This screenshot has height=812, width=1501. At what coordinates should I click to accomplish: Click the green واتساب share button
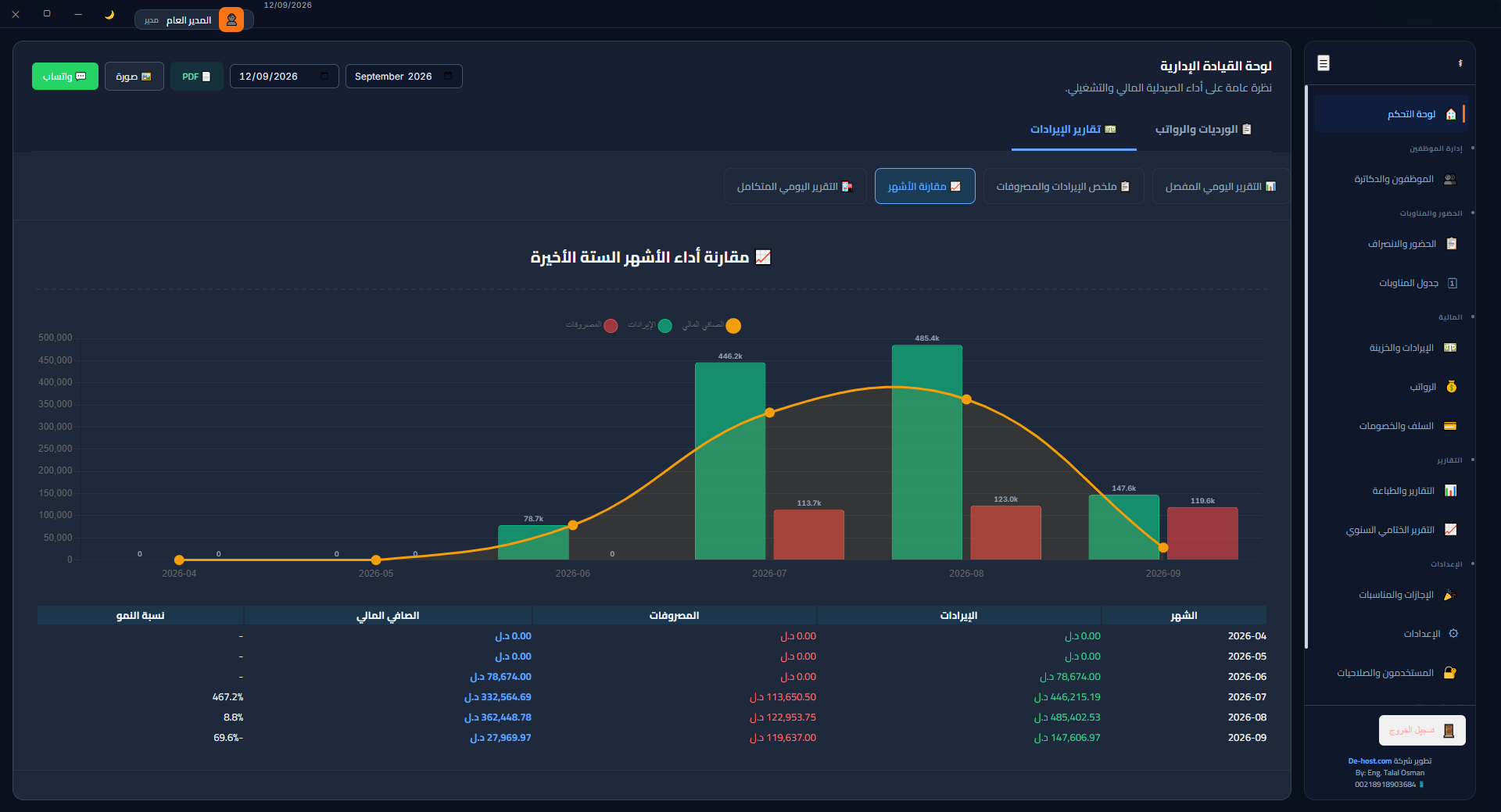[65, 77]
